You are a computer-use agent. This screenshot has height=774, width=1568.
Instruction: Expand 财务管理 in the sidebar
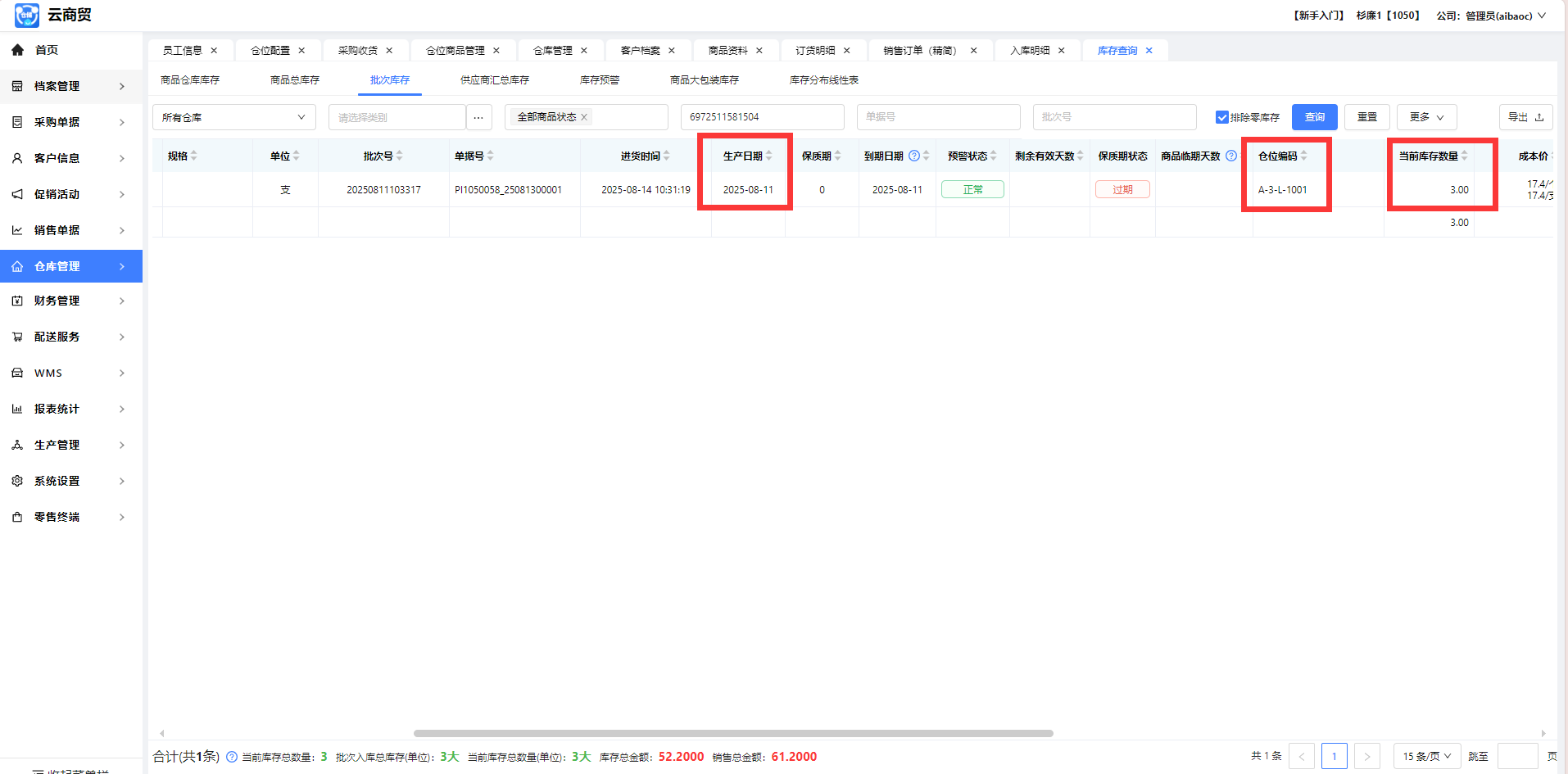tap(70, 301)
